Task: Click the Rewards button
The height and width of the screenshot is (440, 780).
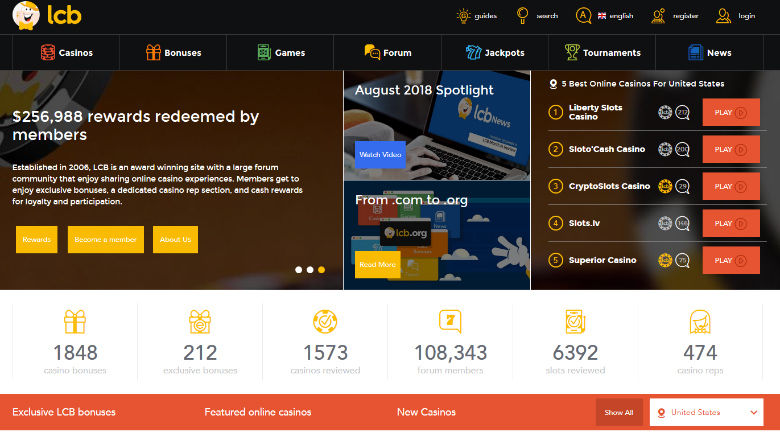Action: [36, 240]
